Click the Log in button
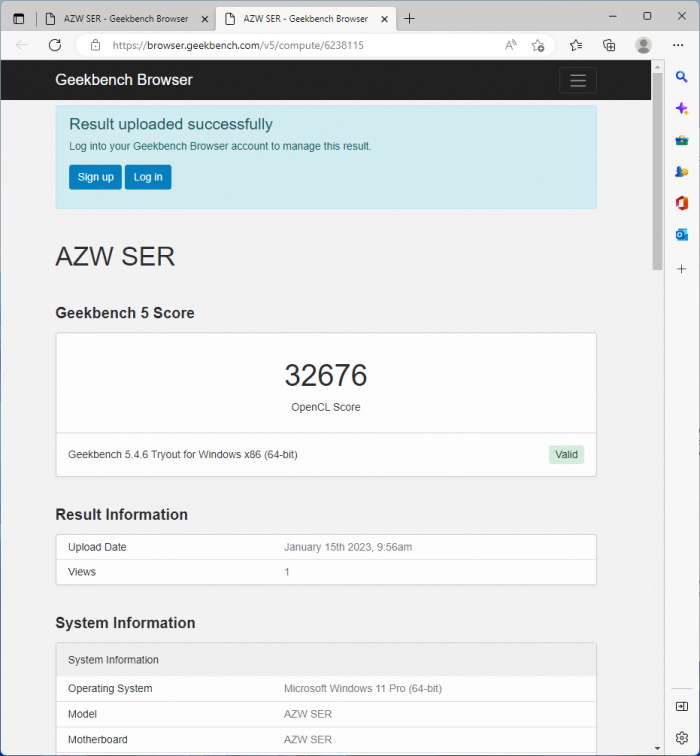 (x=148, y=177)
